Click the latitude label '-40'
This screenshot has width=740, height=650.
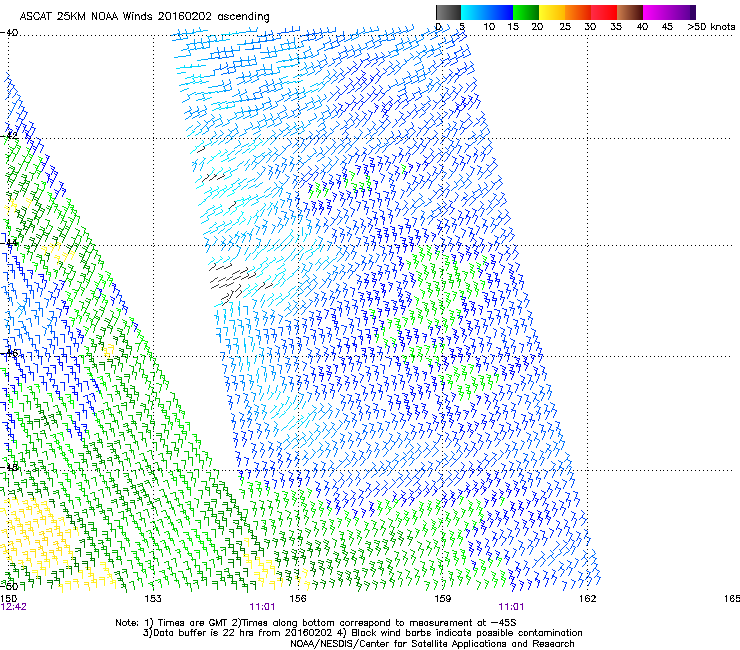[9, 33]
